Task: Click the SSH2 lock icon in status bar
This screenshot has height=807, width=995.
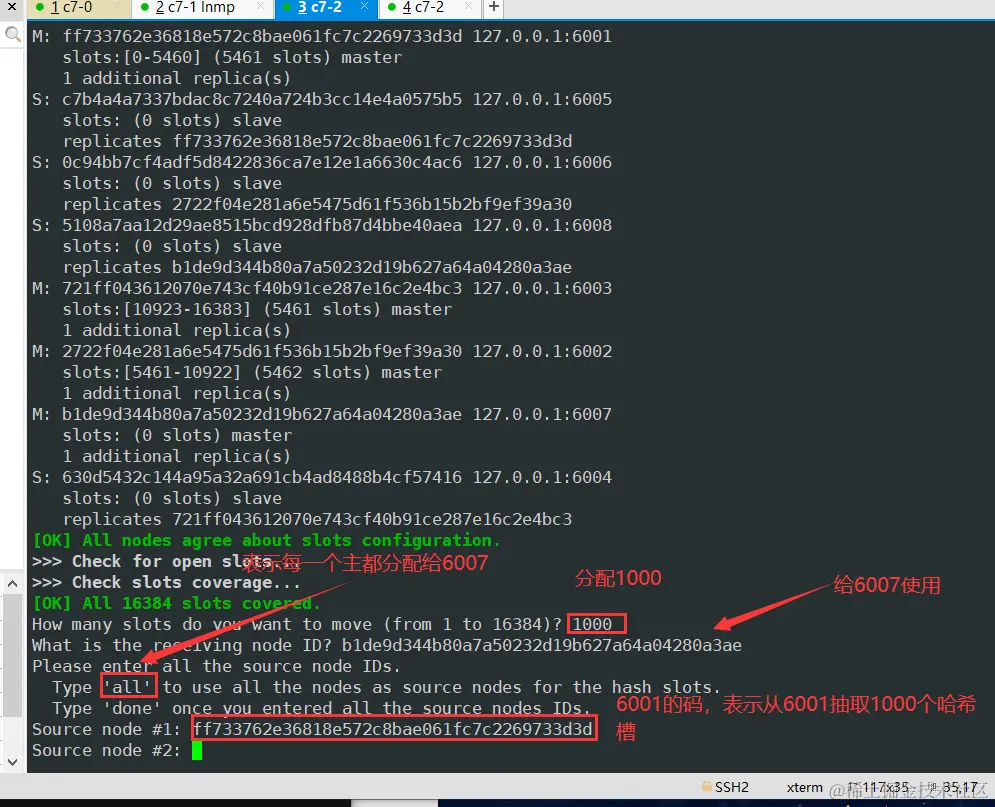Action: 706,787
